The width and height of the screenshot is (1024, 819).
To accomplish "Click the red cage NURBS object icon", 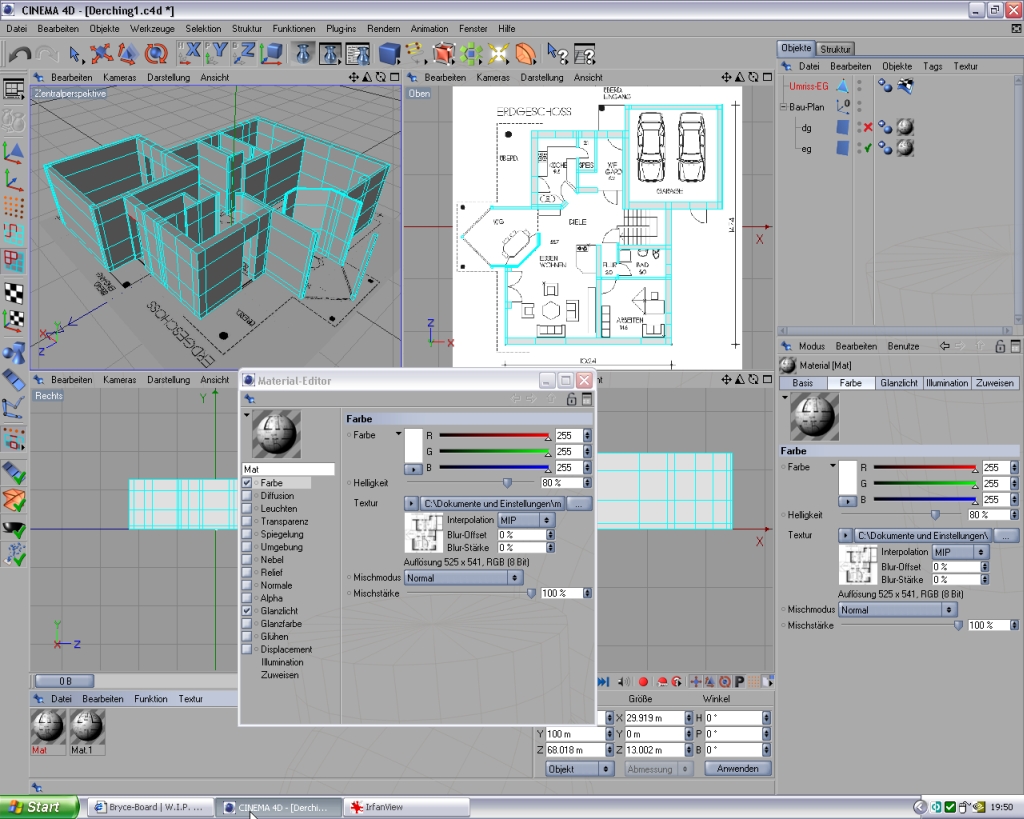I will 443,54.
